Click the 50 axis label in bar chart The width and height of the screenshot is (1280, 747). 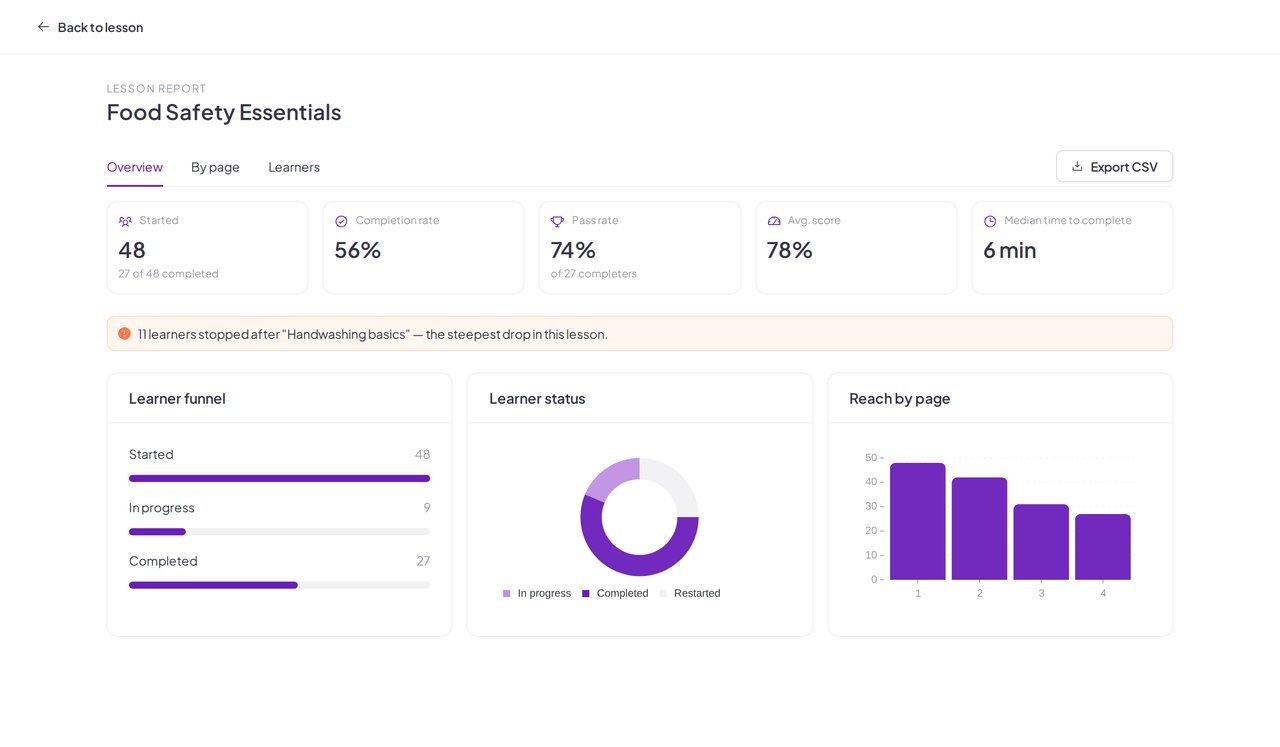coord(871,458)
